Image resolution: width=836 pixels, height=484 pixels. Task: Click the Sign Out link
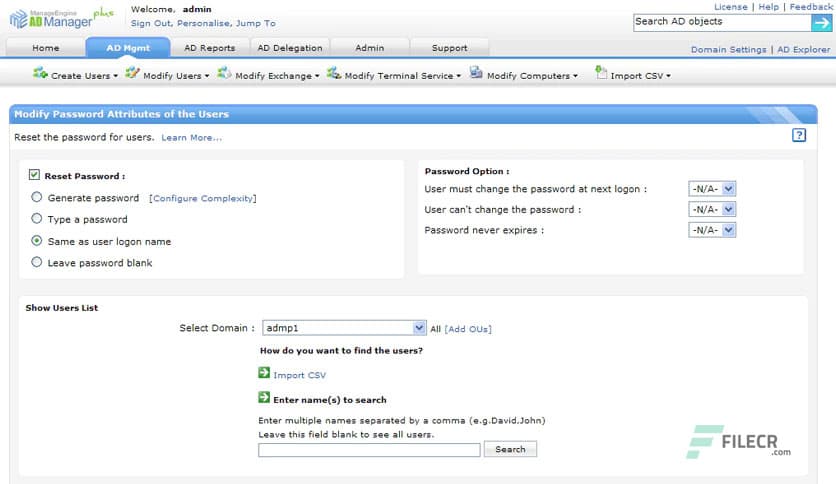[151, 23]
